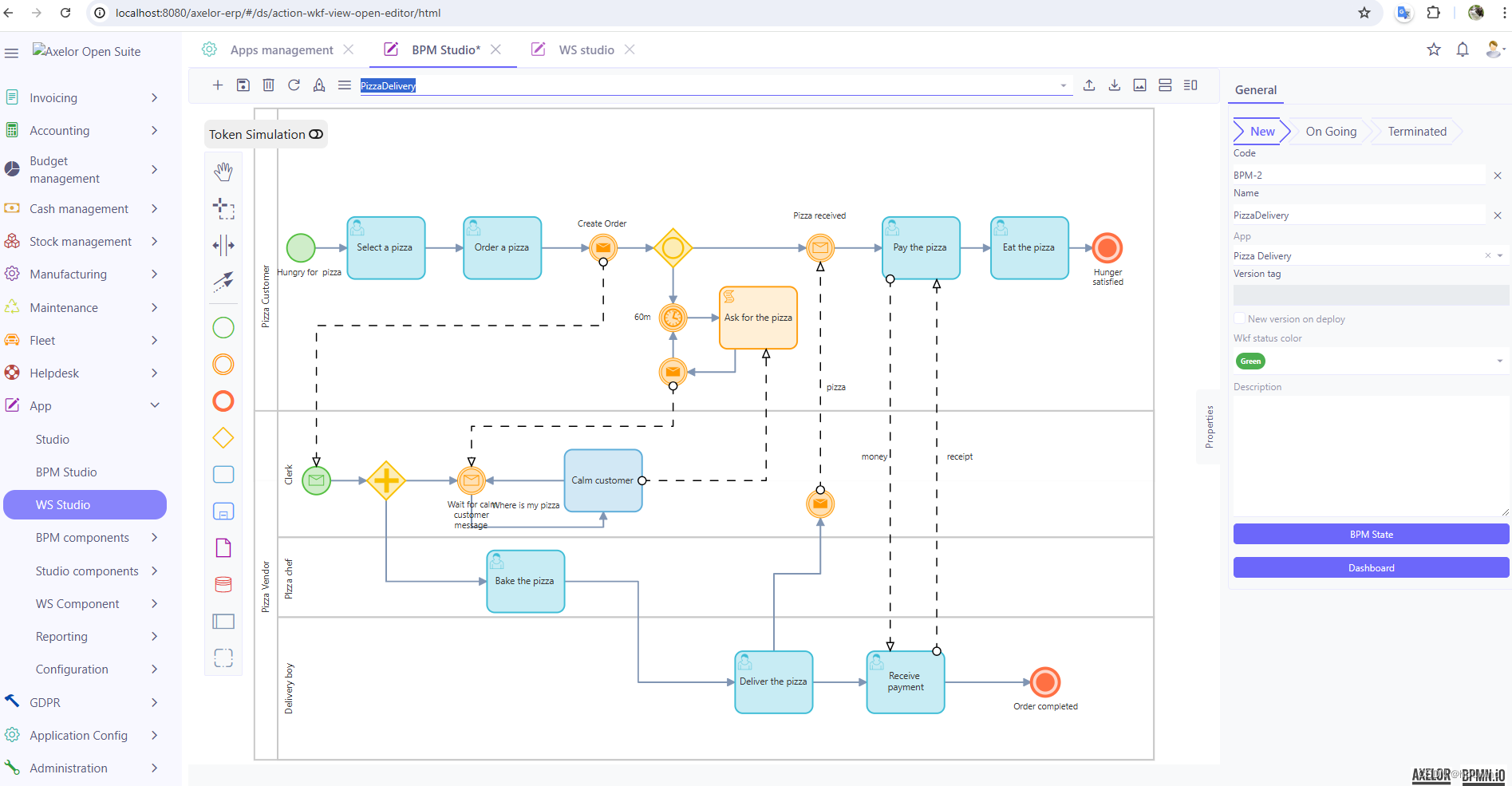Reload the browser page
This screenshot has height=786, width=1512.
pyautogui.click(x=65, y=13)
